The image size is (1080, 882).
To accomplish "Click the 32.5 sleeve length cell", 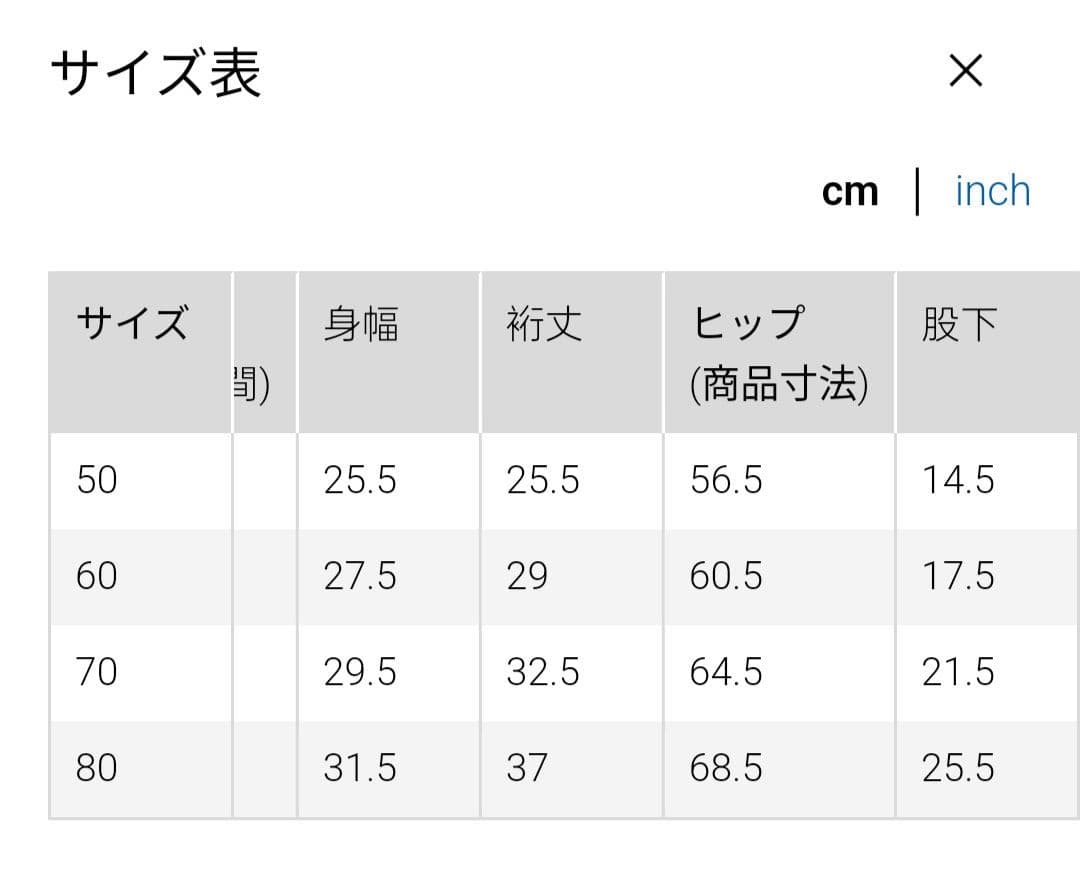I will 572,673.
